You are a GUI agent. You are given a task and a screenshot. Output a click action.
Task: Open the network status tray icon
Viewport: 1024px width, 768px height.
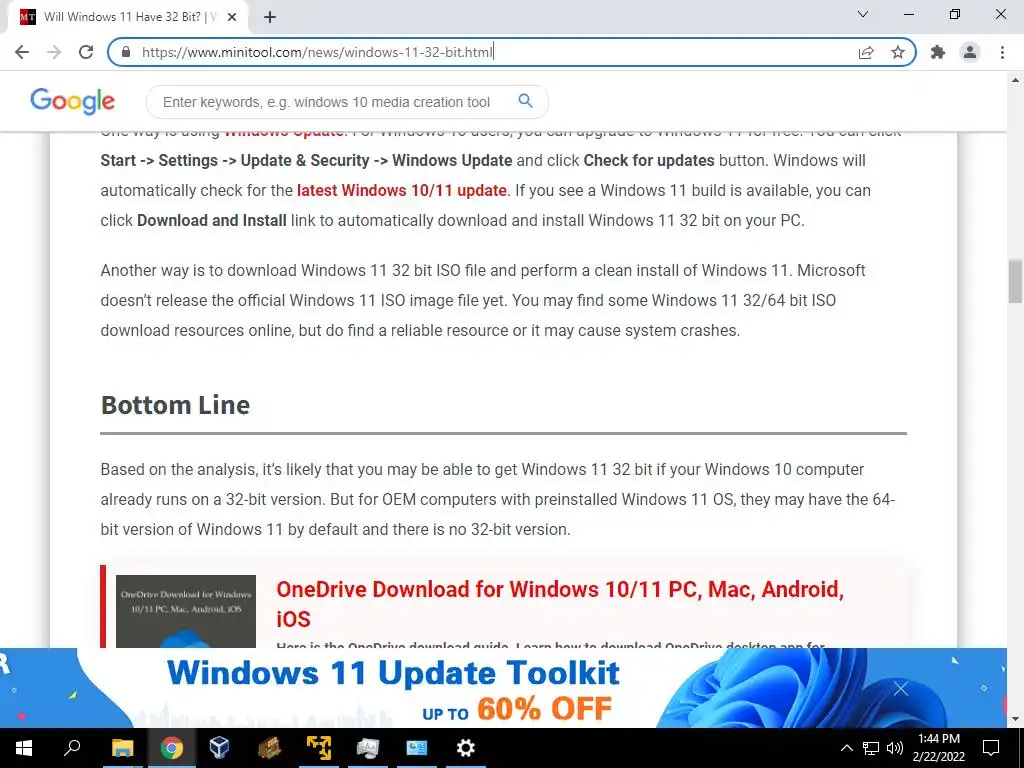[x=871, y=748]
